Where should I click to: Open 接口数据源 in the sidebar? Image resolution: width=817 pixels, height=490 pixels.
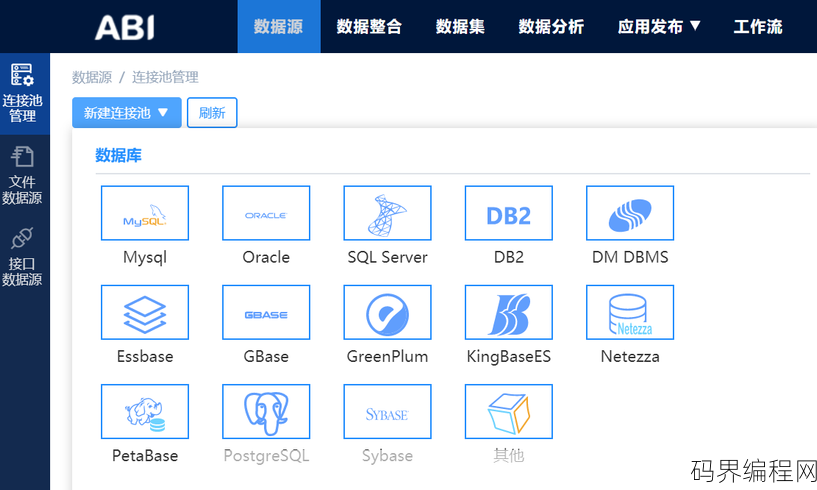[x=24, y=256]
